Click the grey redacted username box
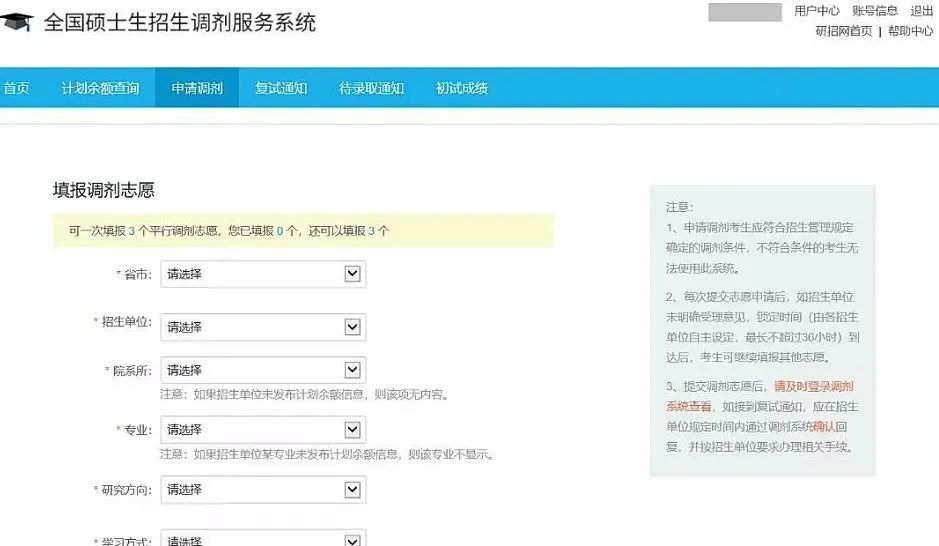939x546 pixels. [x=745, y=12]
